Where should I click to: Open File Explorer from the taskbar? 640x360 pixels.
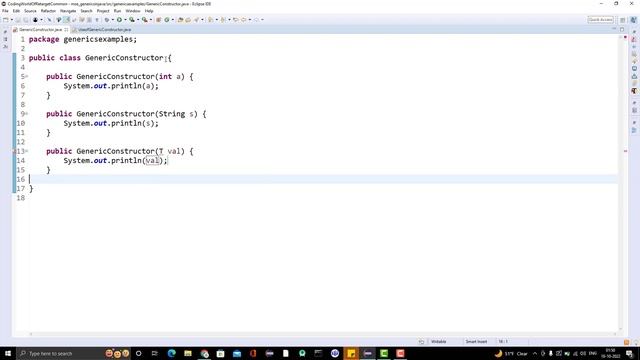pos(188,353)
